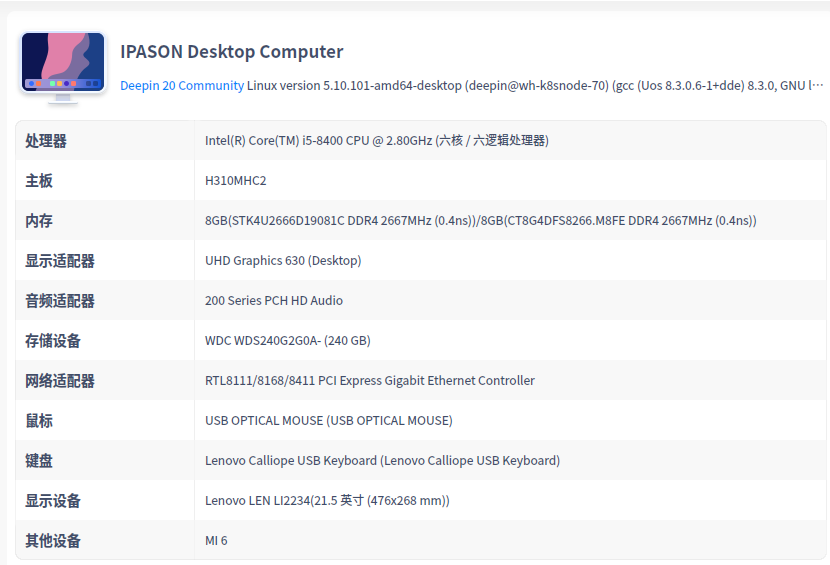Select the 音频适配器 row label
830x565 pixels.
[60, 301]
